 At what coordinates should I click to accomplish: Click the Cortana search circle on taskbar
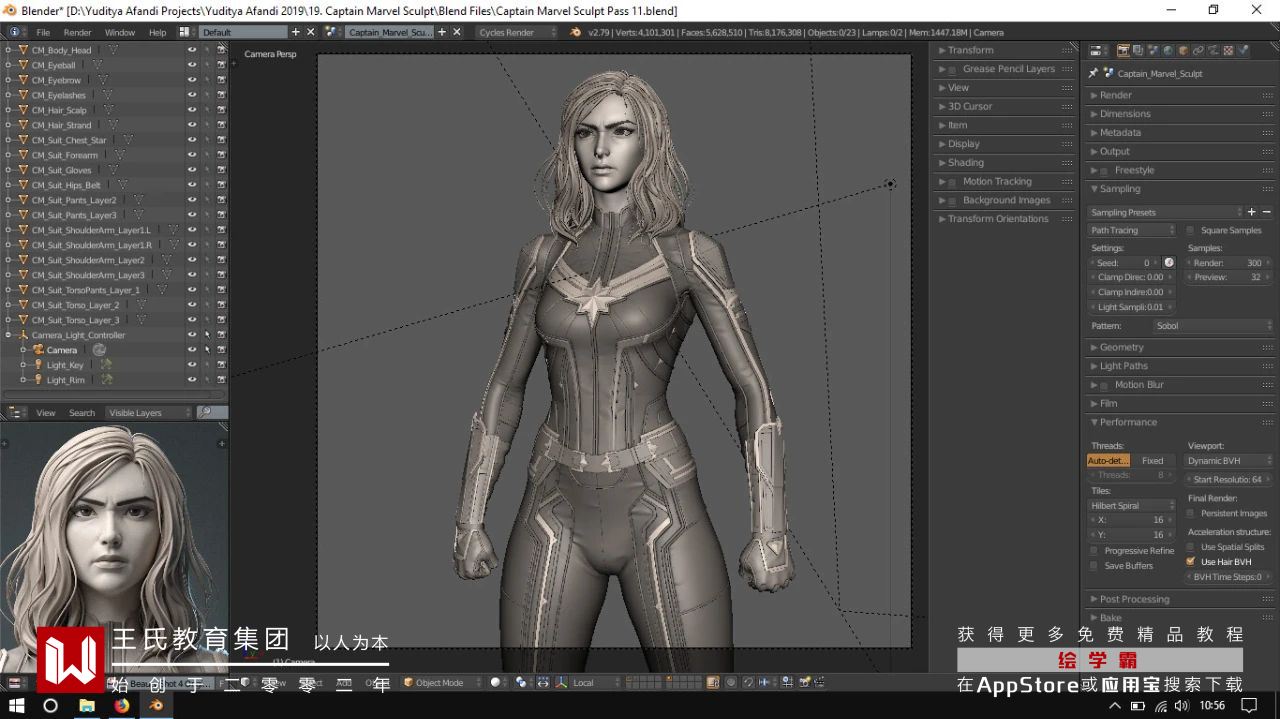(x=51, y=705)
